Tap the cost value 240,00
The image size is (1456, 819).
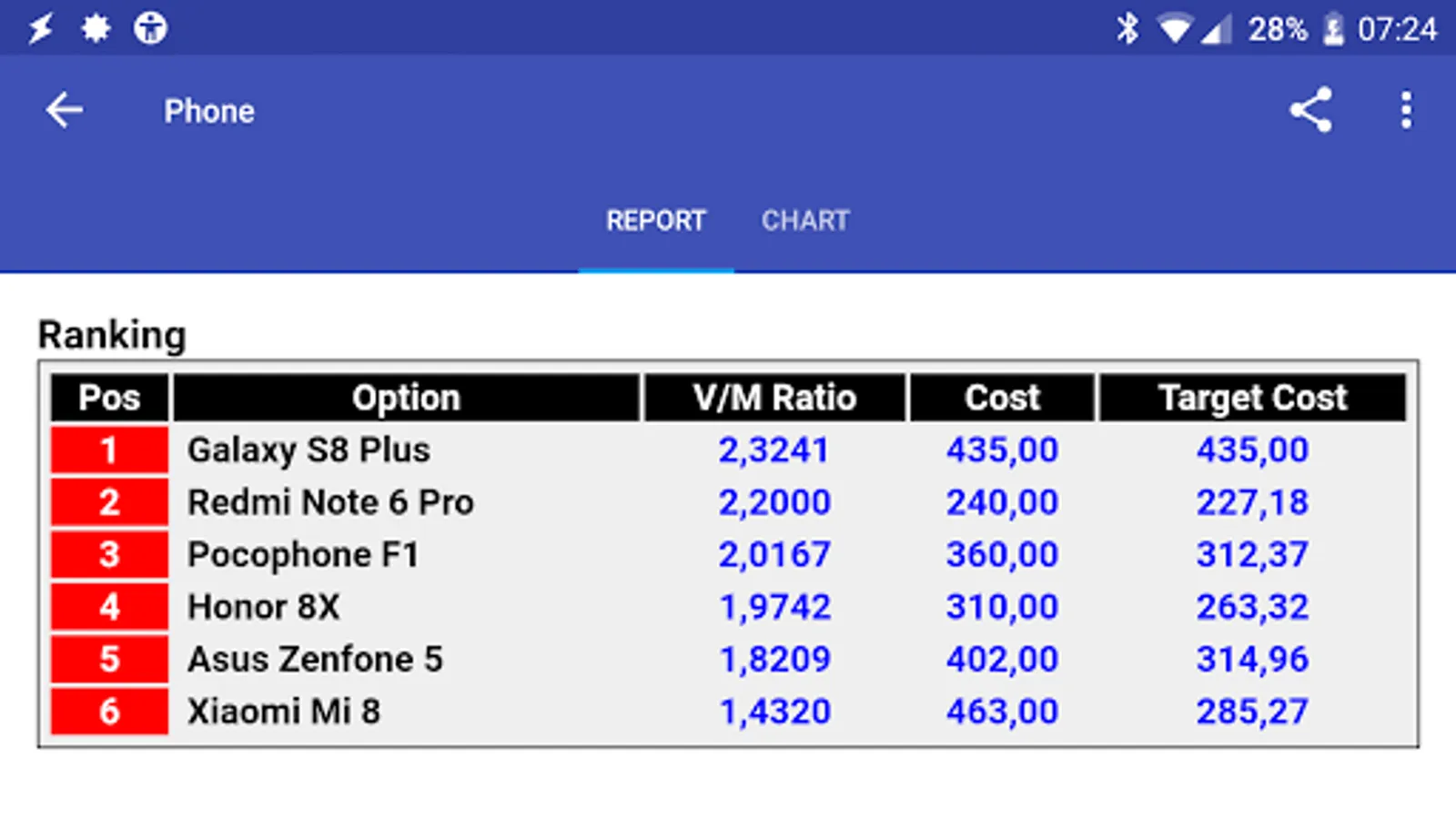(1002, 502)
